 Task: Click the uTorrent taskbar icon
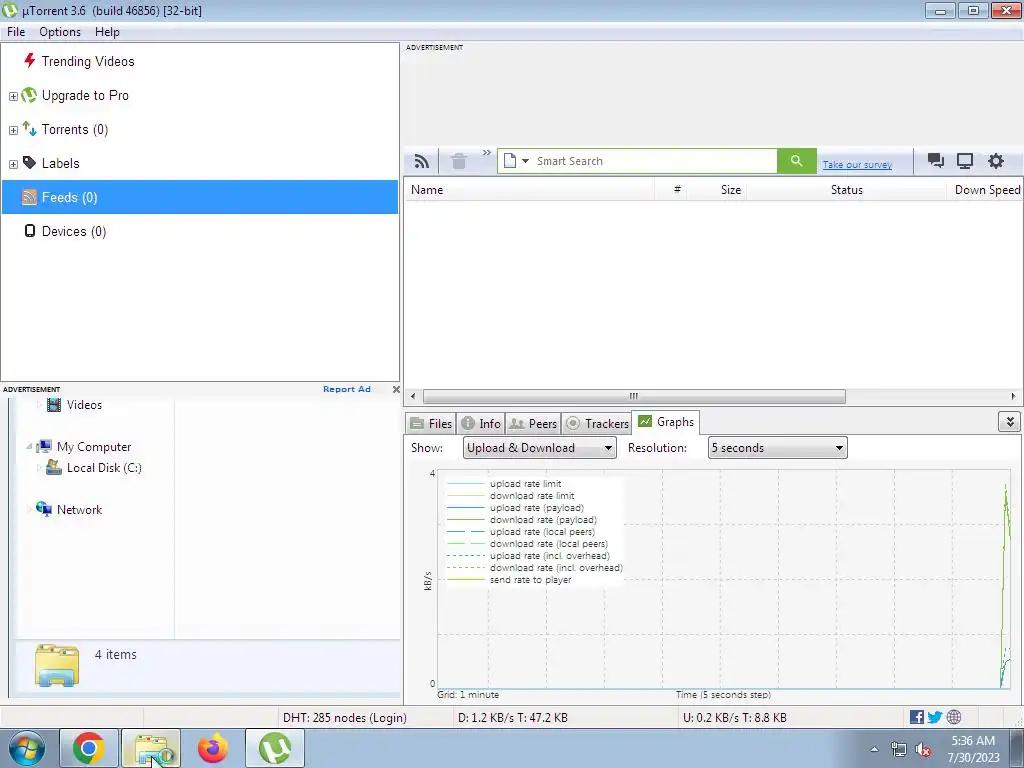275,748
